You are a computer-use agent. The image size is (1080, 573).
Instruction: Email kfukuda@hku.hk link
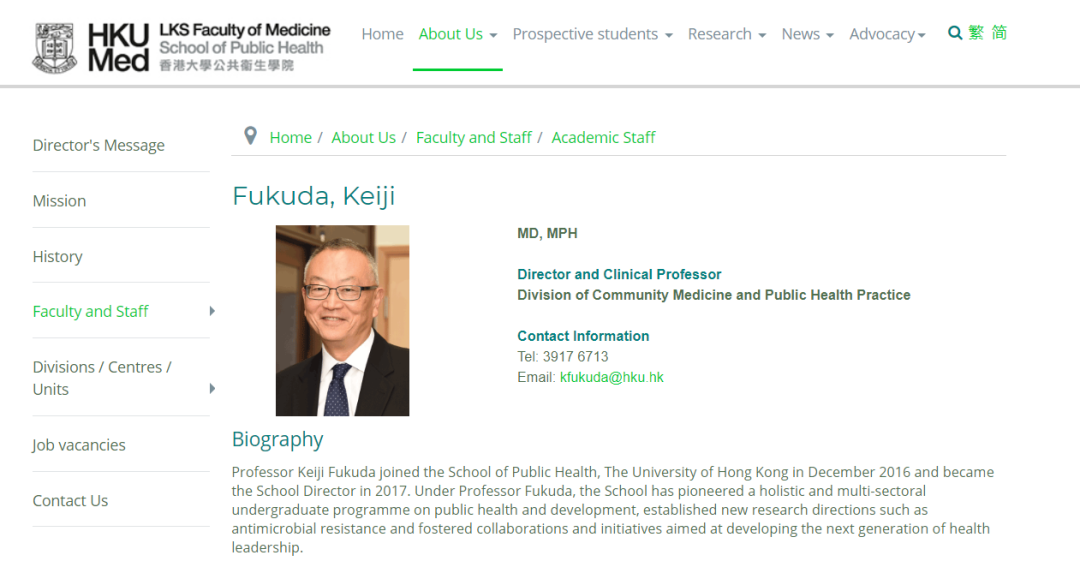611,377
